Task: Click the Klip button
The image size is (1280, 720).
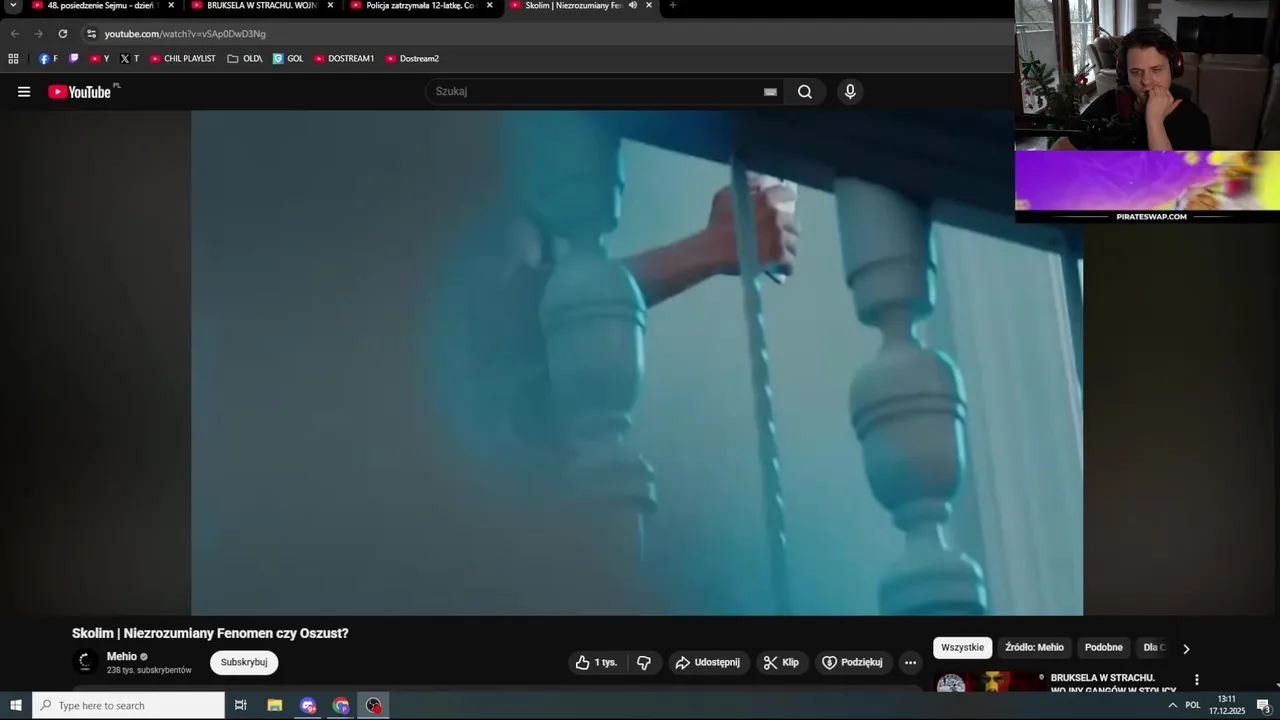Action: (781, 662)
